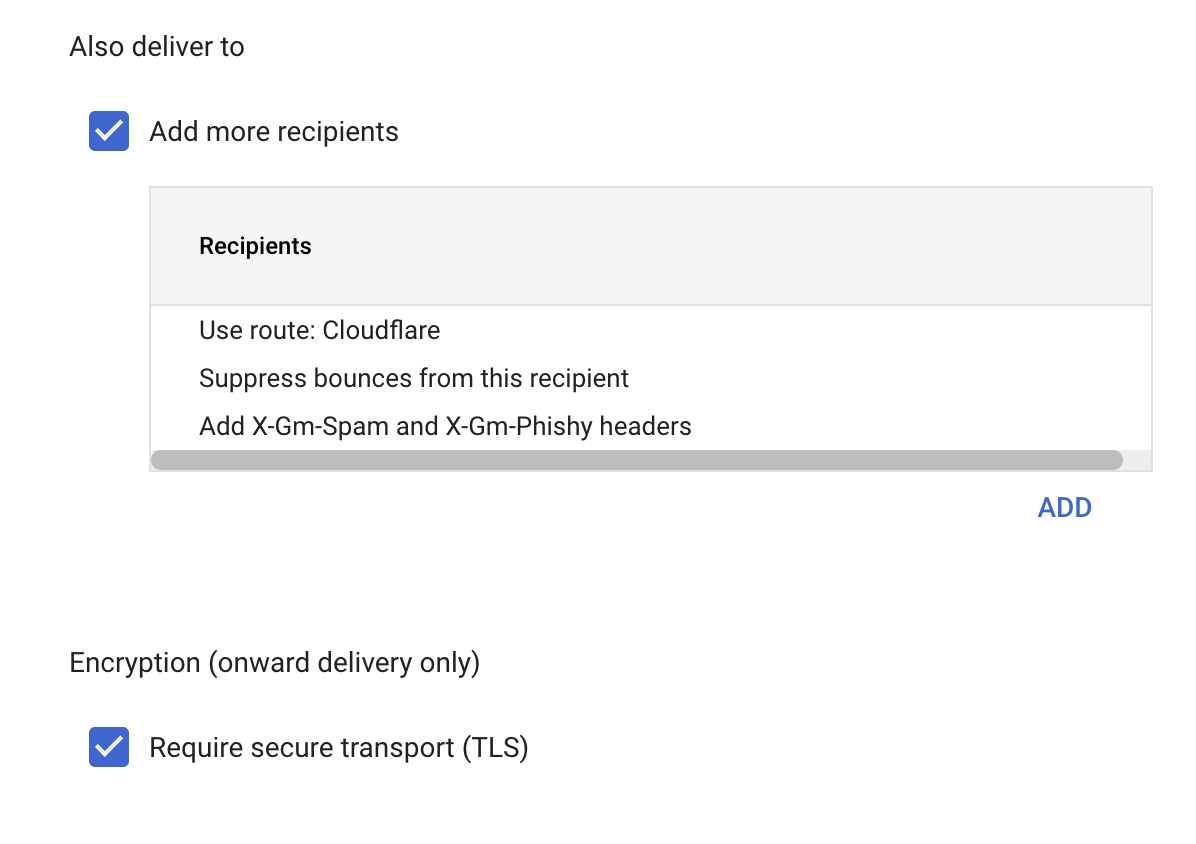Screen dimensions: 1196x844
Task: Click the white checkmark beside Require secure transport
Action: [109, 747]
